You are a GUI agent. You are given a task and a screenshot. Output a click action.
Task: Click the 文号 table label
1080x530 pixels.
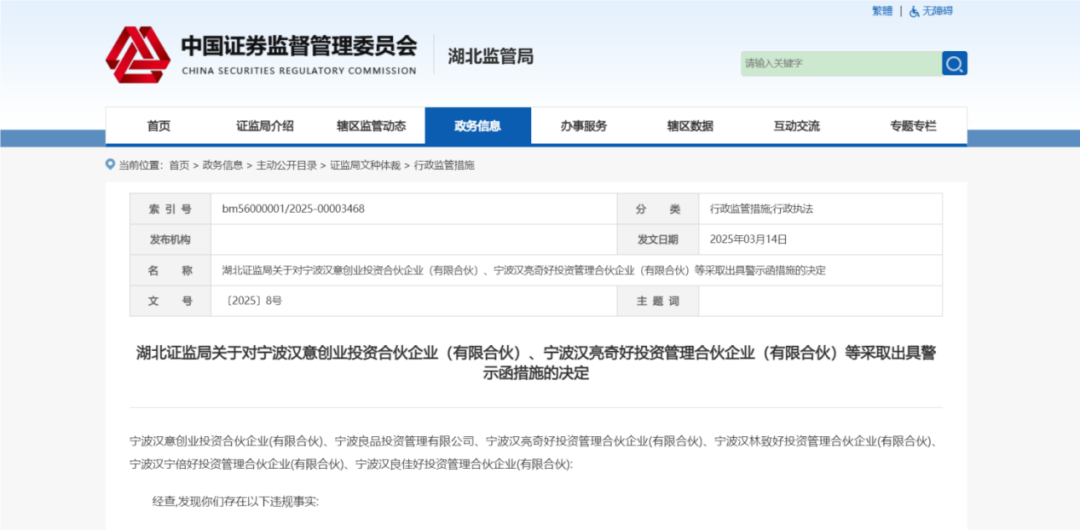pos(170,301)
